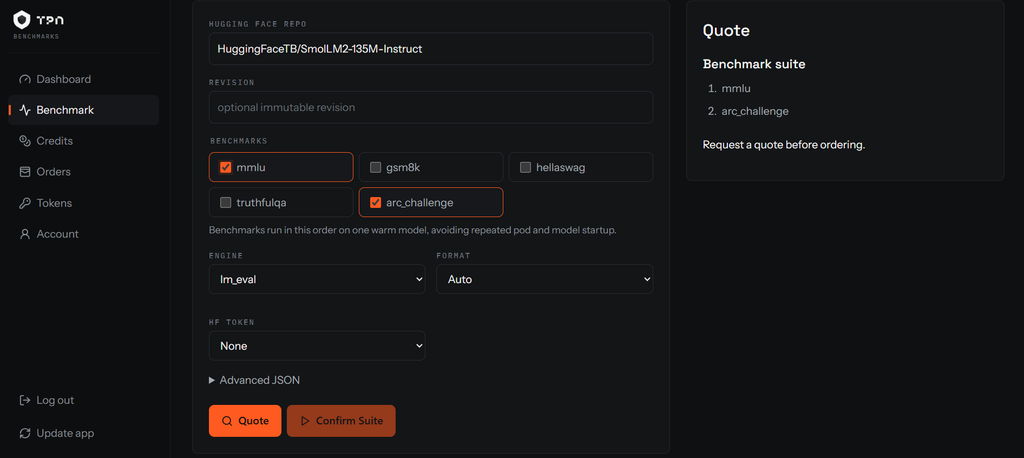This screenshot has width=1024, height=458.
Task: Enable the truthfulqa benchmark checkbox
Action: 225,203
